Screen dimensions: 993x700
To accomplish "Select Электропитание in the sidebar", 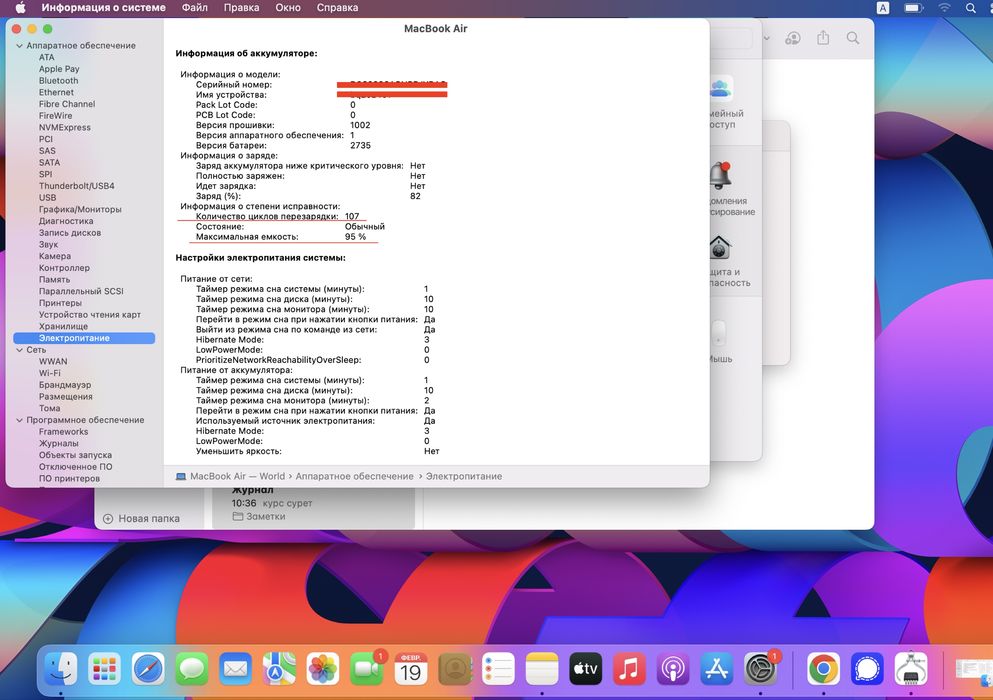I will pos(84,338).
